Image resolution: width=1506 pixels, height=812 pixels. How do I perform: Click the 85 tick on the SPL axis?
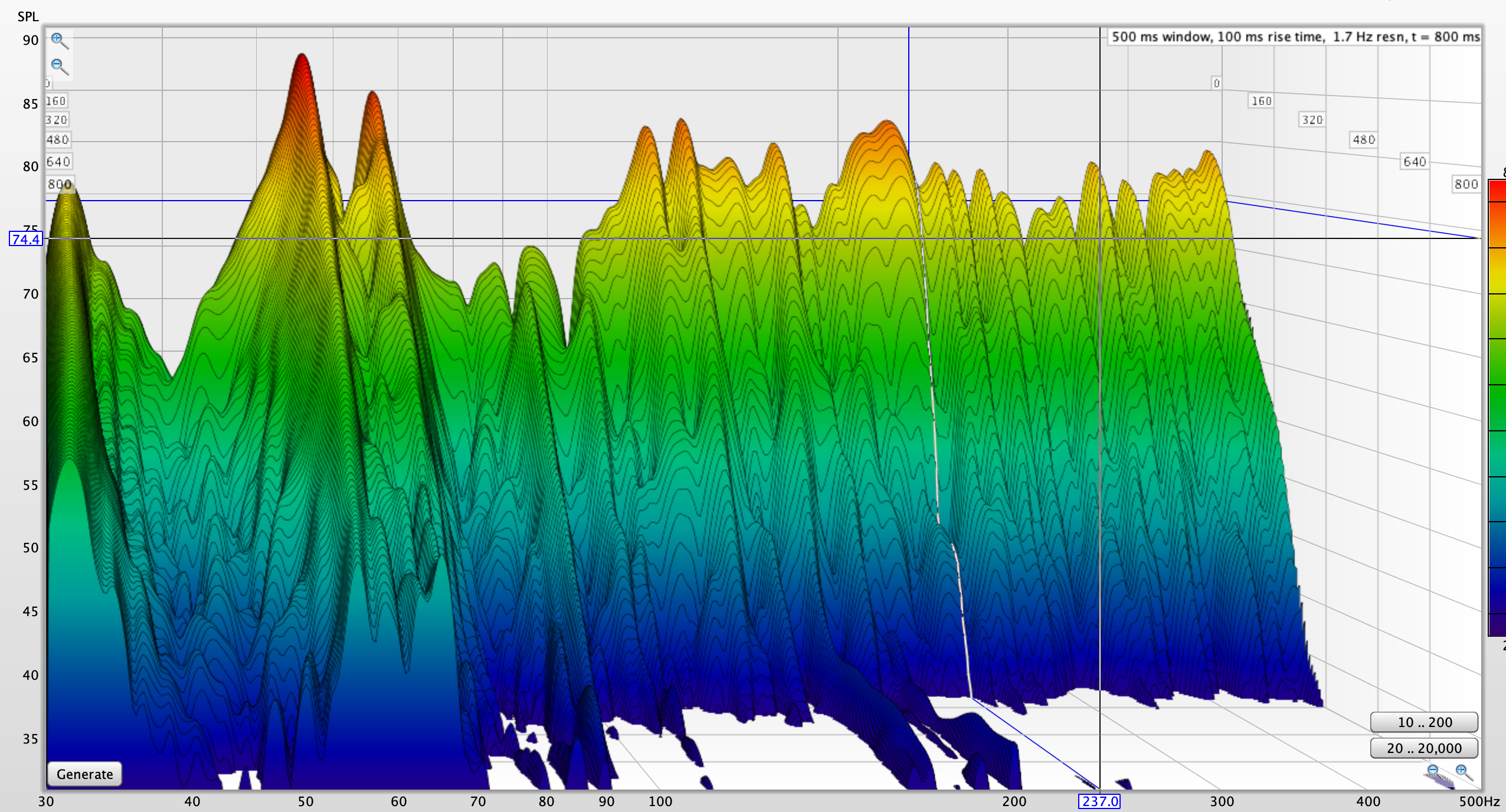point(30,104)
